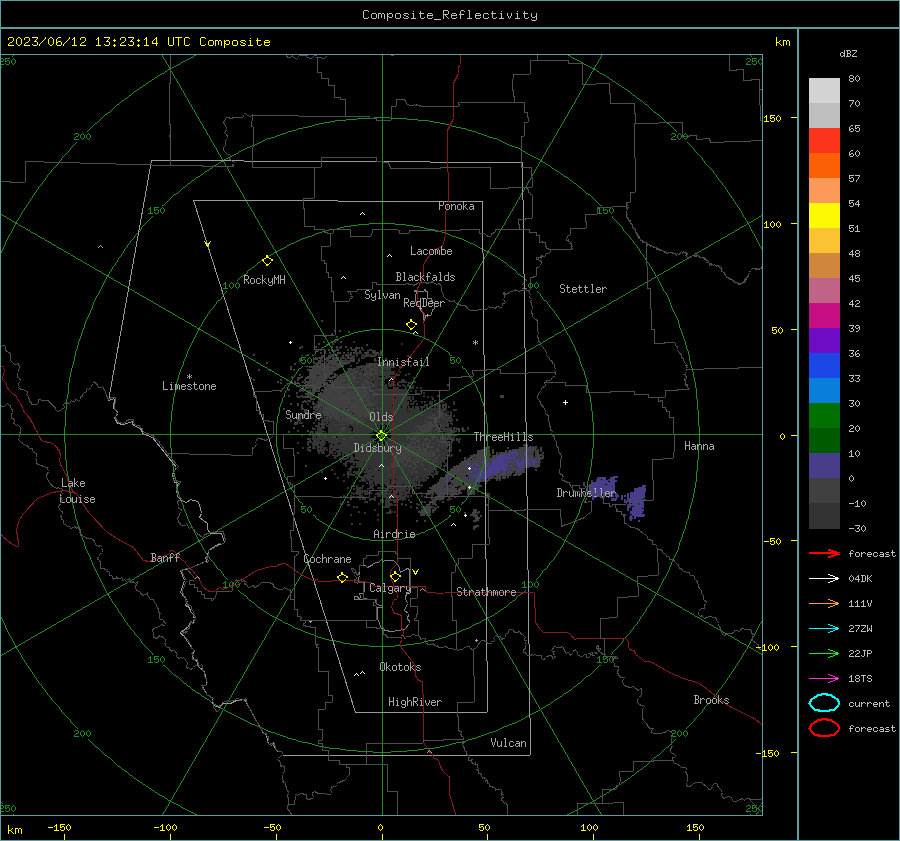This screenshot has width=900, height=841.
Task: Click the Airdrie town label
Action: 394,534
